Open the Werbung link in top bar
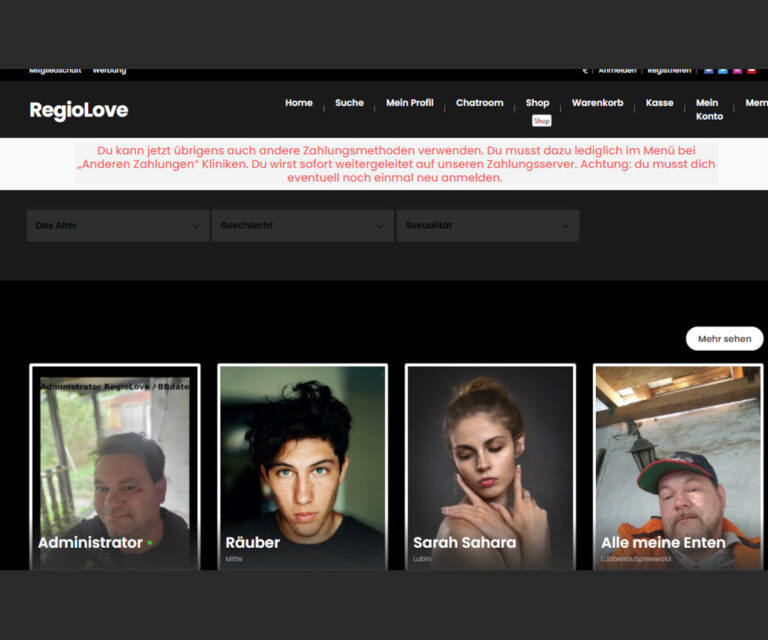768x640 pixels. click(109, 71)
